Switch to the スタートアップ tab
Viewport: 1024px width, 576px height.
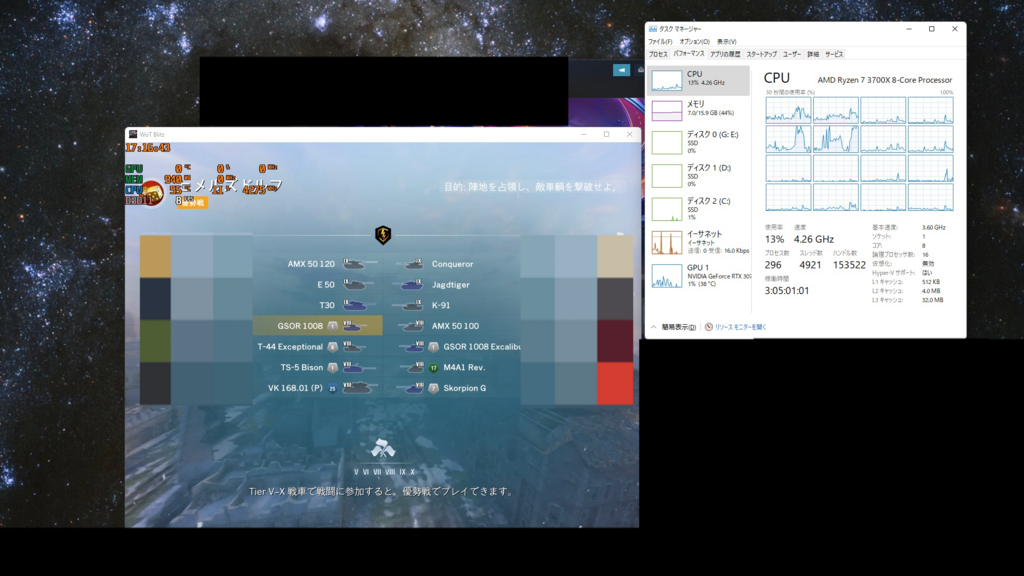(761, 54)
